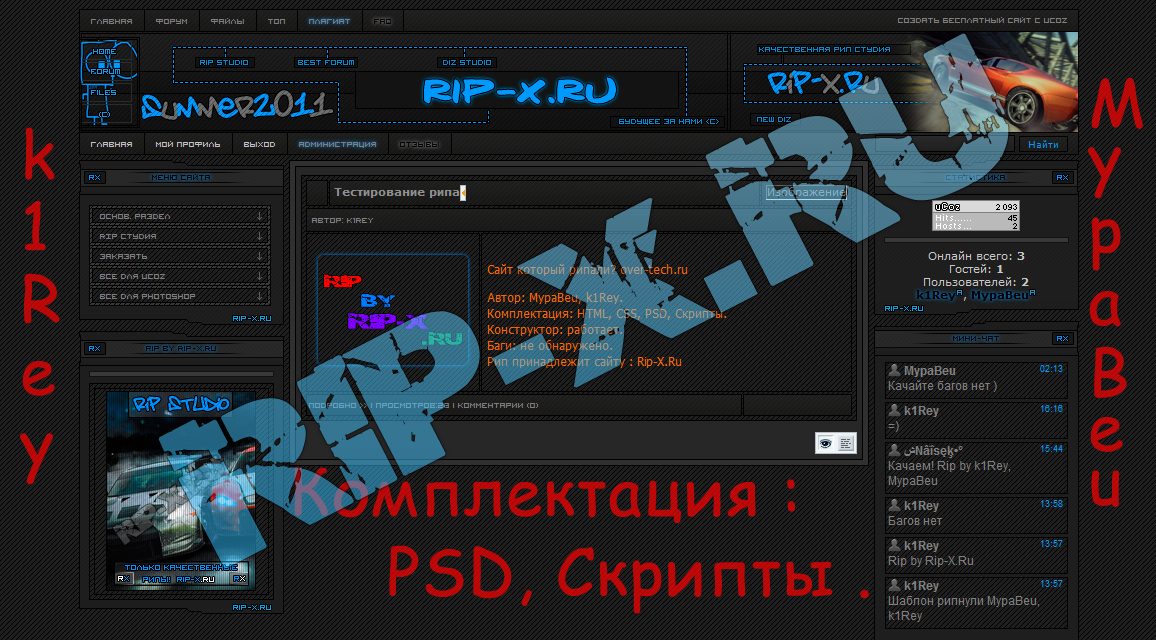This screenshot has width=1156, height=640.
Task: Click the FILES icon in header graphic
Action: coord(103,92)
